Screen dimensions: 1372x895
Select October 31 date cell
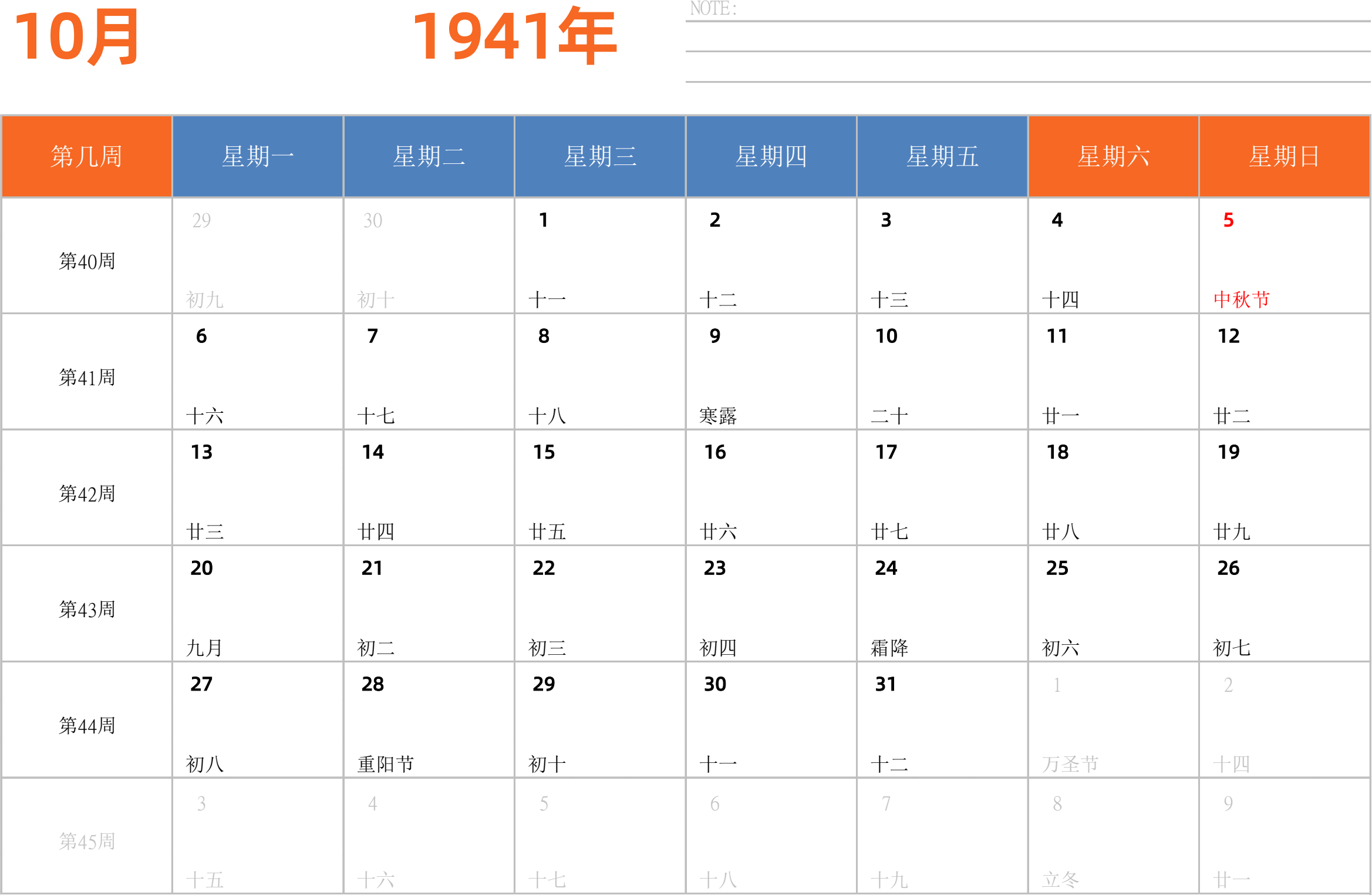[942, 720]
